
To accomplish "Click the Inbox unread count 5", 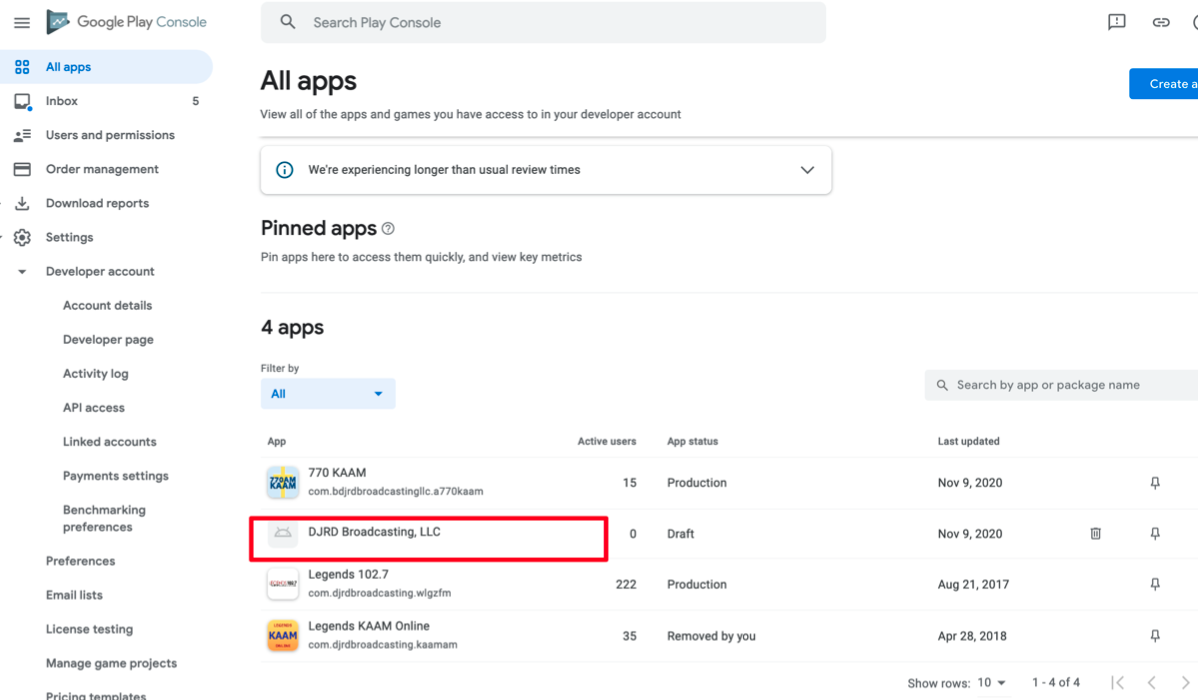I will pyautogui.click(x=196, y=102).
